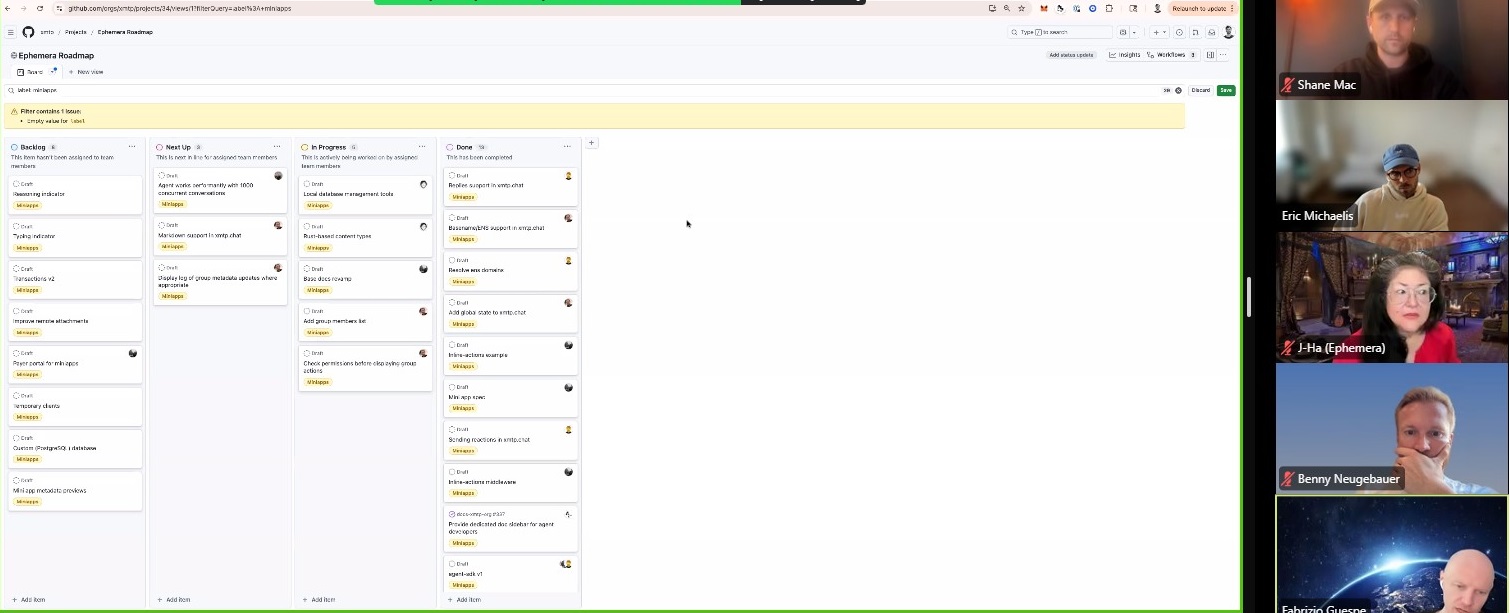Clear the filter with the X icon
Screen dimensions: 1510x613
1178,90
